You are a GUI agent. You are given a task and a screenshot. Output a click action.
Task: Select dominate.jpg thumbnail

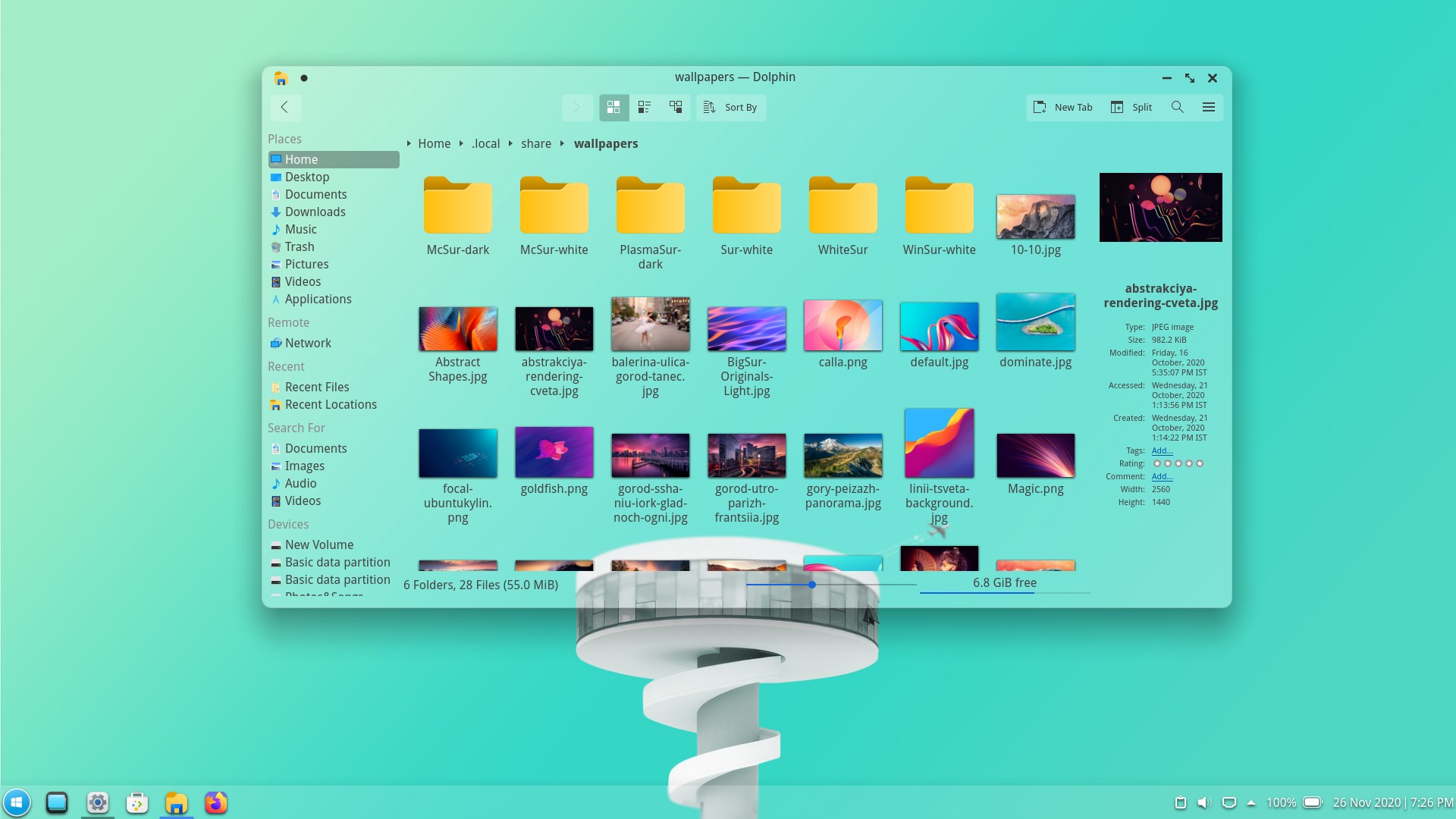tap(1036, 322)
